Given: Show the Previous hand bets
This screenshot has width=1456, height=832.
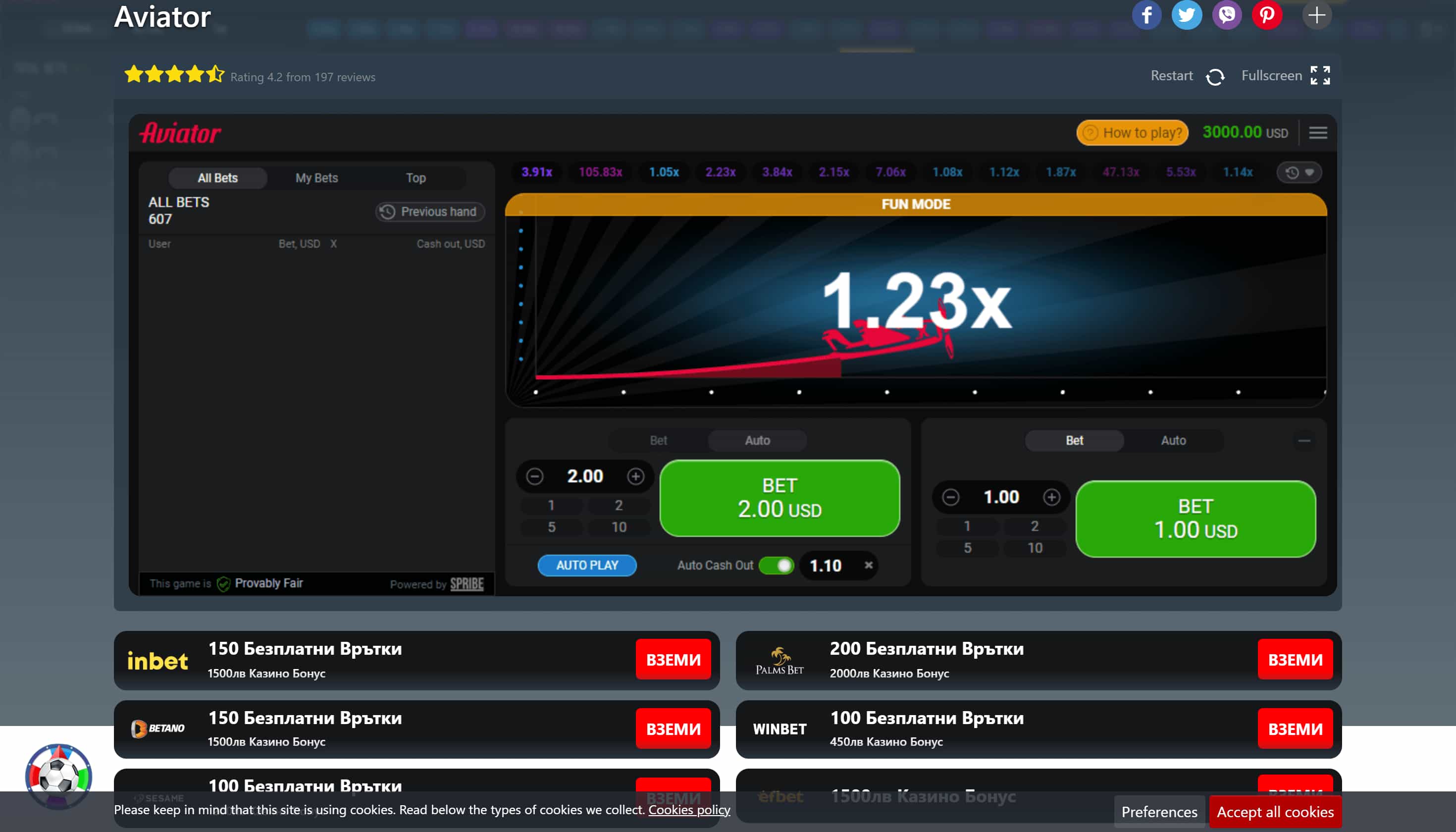Looking at the screenshot, I should (430, 212).
